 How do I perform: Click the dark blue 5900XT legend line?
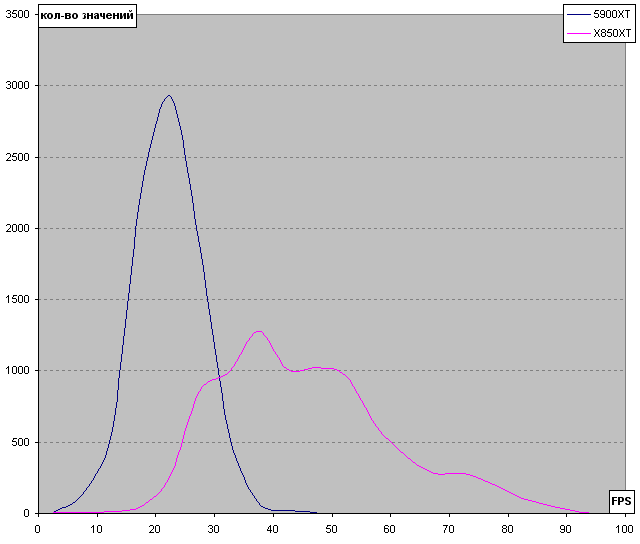pos(578,15)
